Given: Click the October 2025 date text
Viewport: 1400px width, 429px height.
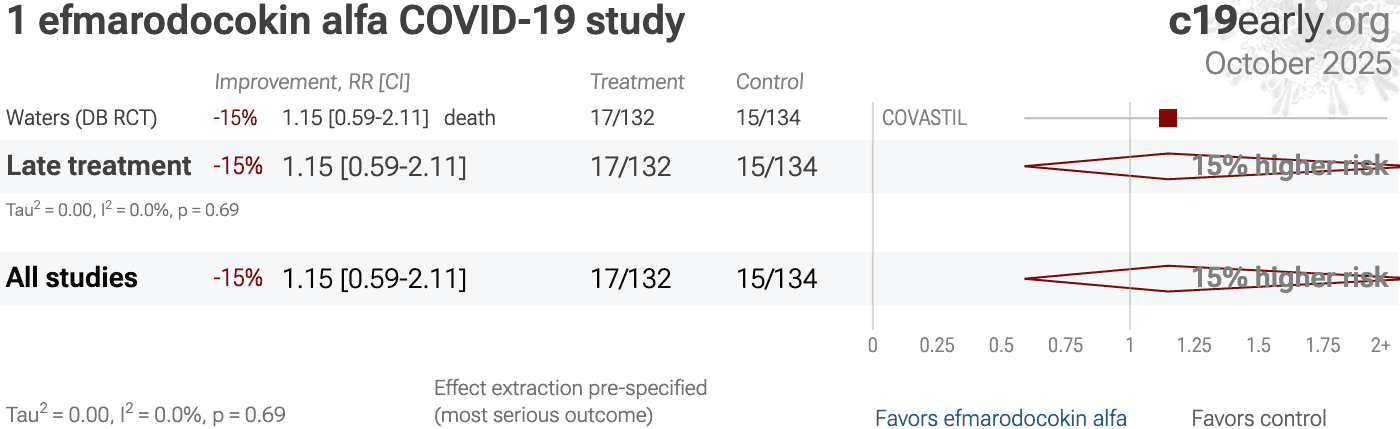Looking at the screenshot, I should click(1297, 63).
